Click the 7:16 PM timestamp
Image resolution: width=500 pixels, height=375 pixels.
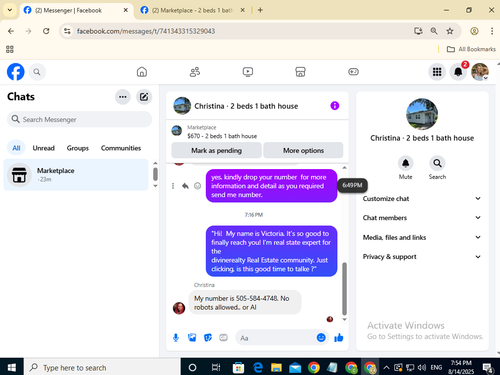(x=254, y=215)
